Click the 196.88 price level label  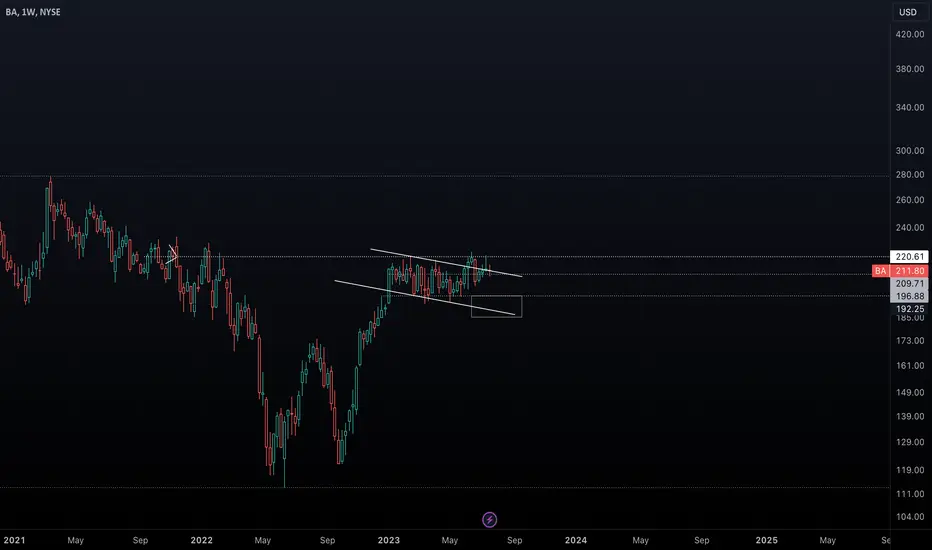point(909,296)
